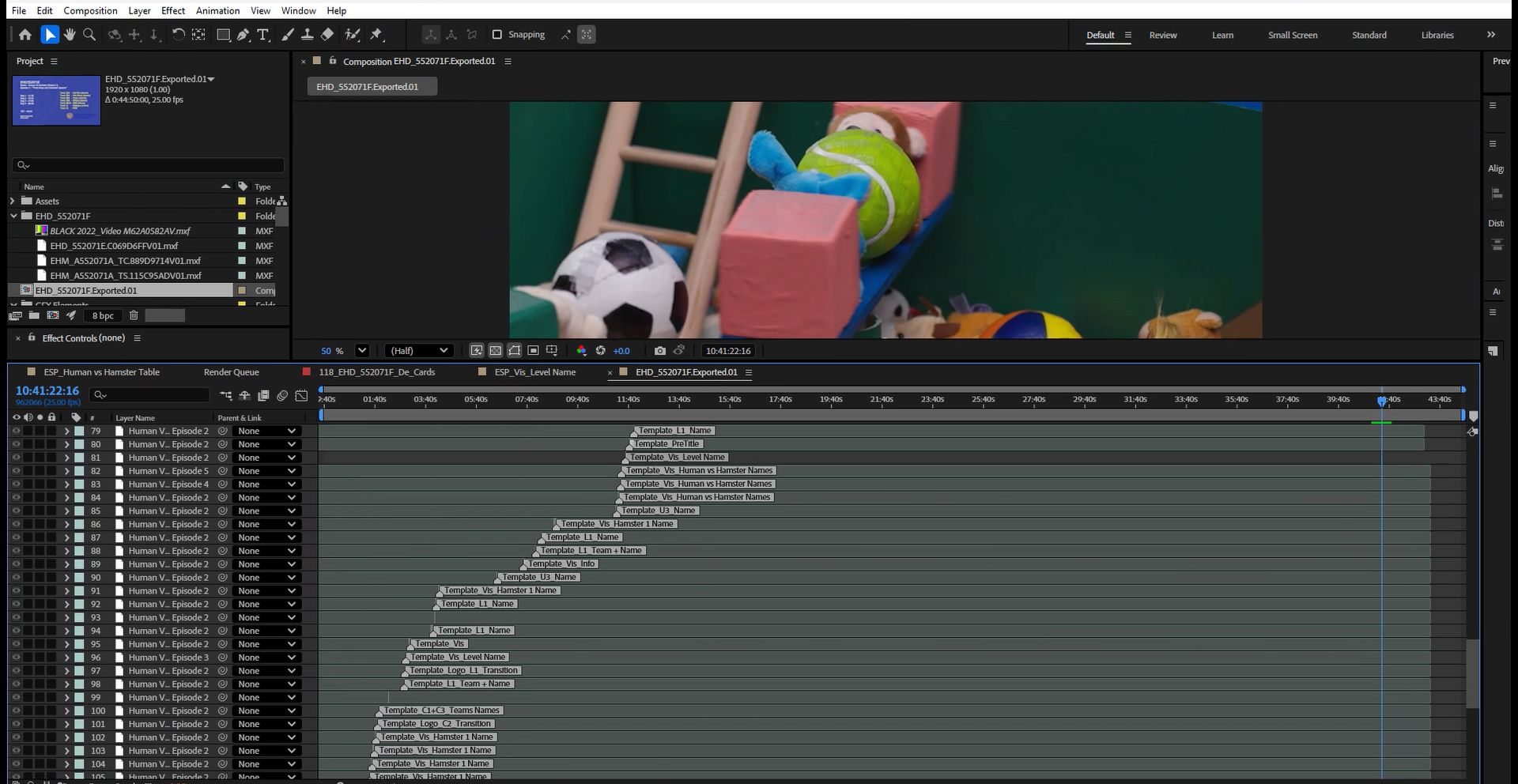Select the Roto Brush tool

353,35
